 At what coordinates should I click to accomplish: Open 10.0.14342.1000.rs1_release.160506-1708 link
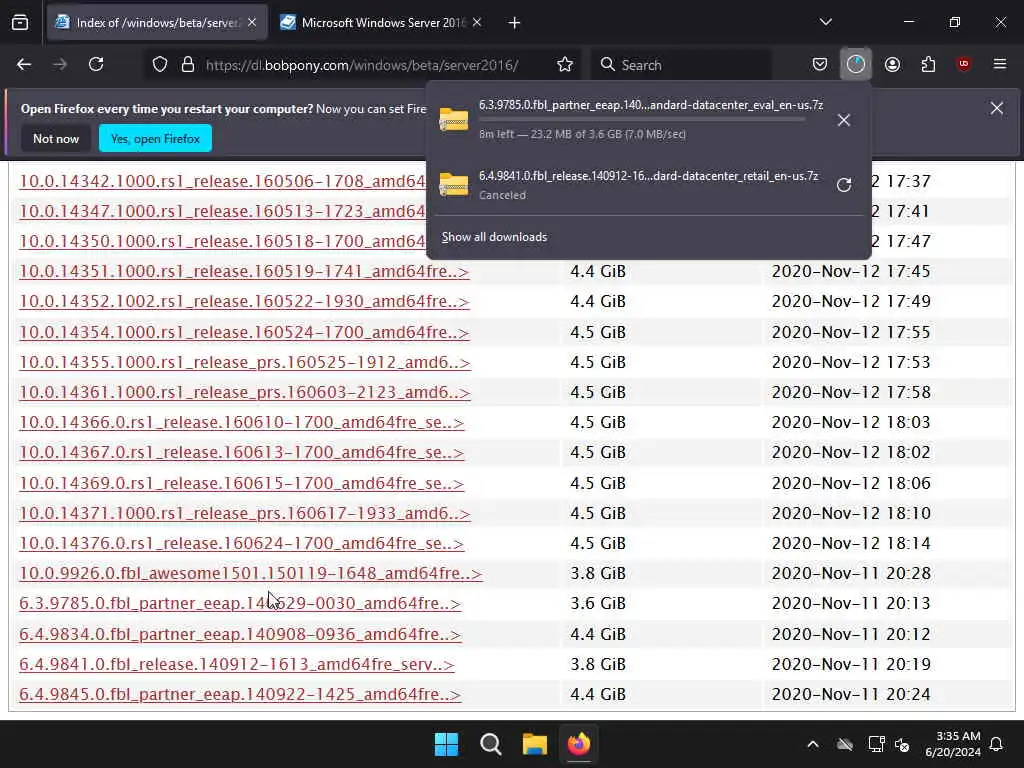point(222,181)
